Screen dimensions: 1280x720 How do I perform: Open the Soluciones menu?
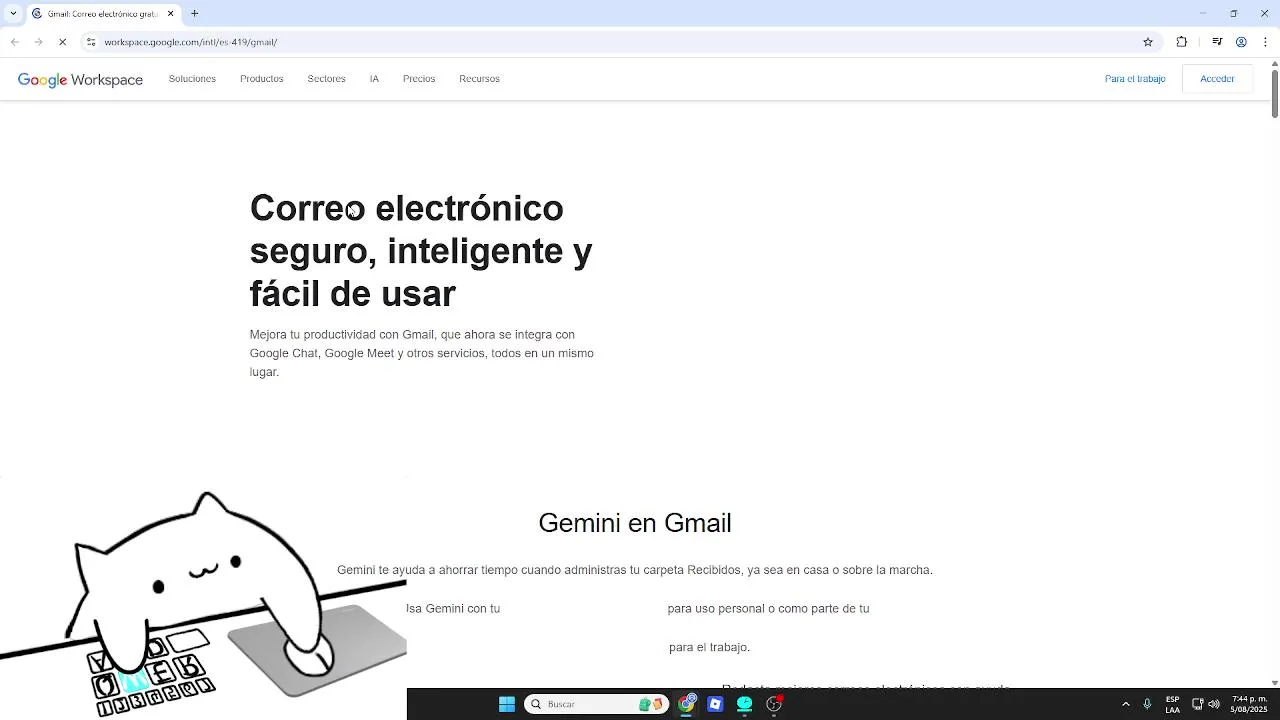pos(192,79)
